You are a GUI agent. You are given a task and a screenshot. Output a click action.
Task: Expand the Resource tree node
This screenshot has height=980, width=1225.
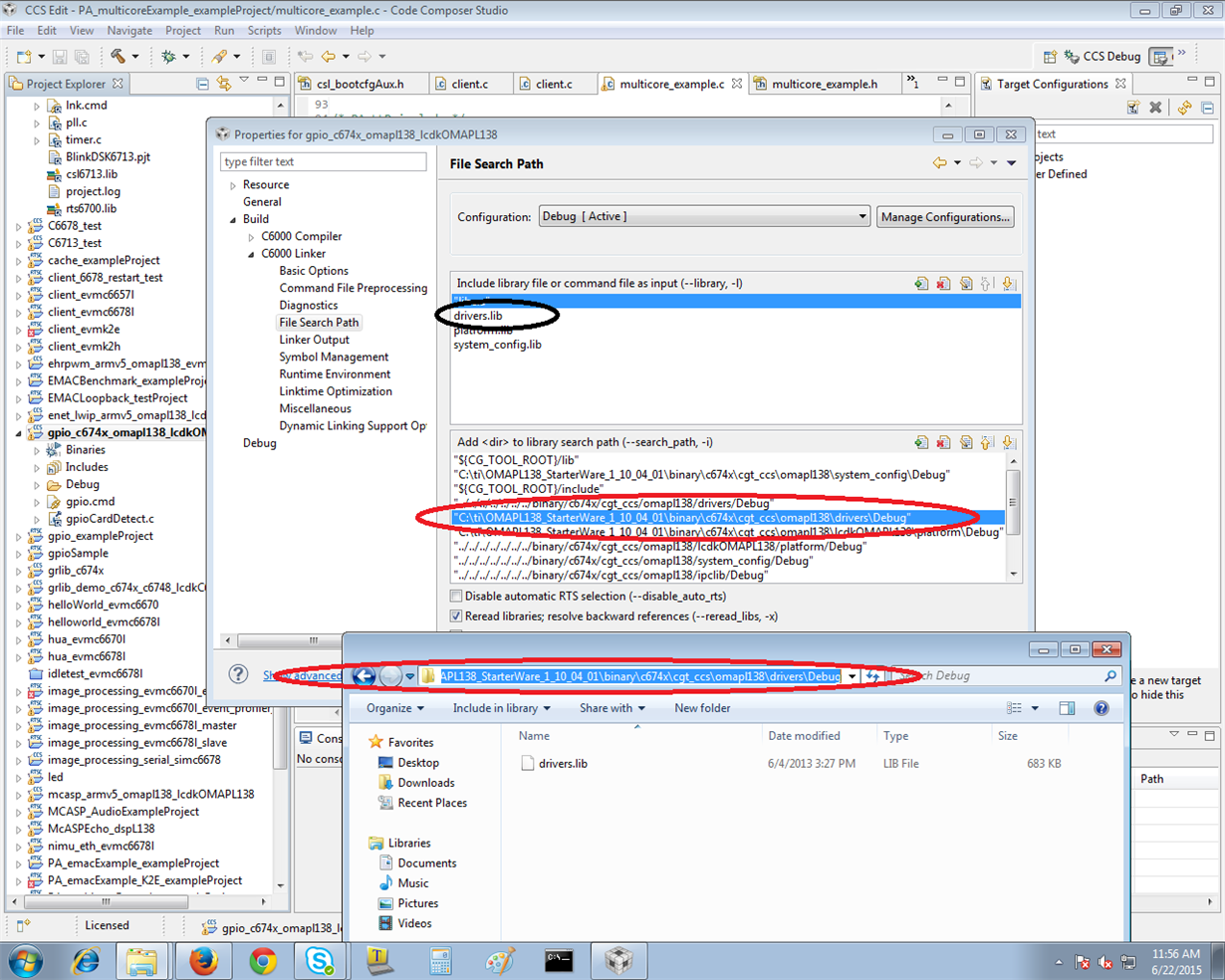click(233, 185)
